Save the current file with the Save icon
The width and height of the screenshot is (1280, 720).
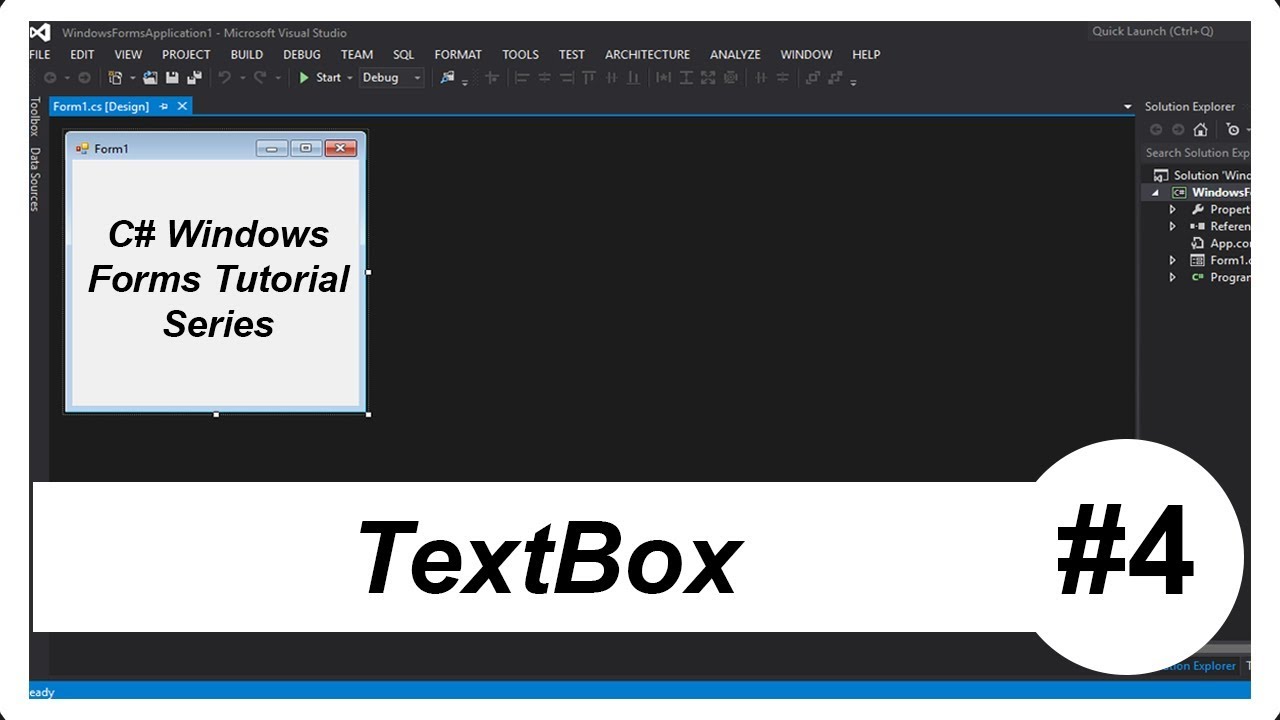click(172, 78)
